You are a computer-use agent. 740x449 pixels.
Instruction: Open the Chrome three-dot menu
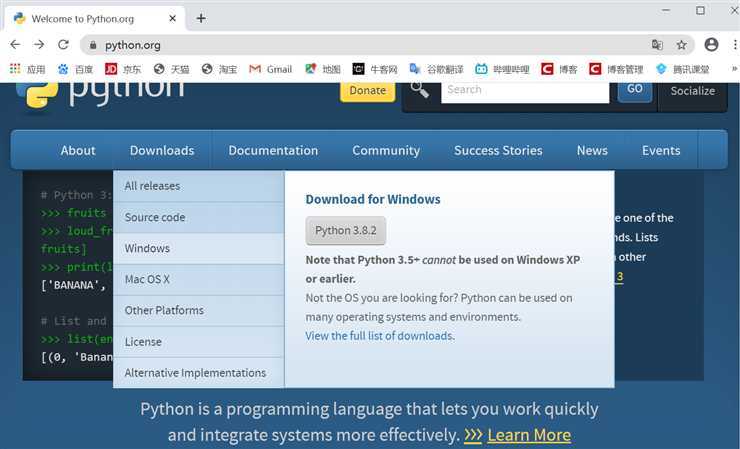(x=735, y=44)
